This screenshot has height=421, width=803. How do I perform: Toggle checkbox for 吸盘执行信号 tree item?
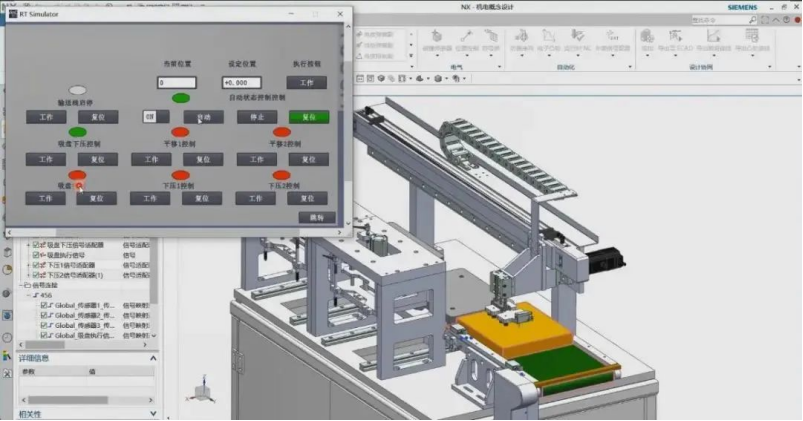point(37,254)
